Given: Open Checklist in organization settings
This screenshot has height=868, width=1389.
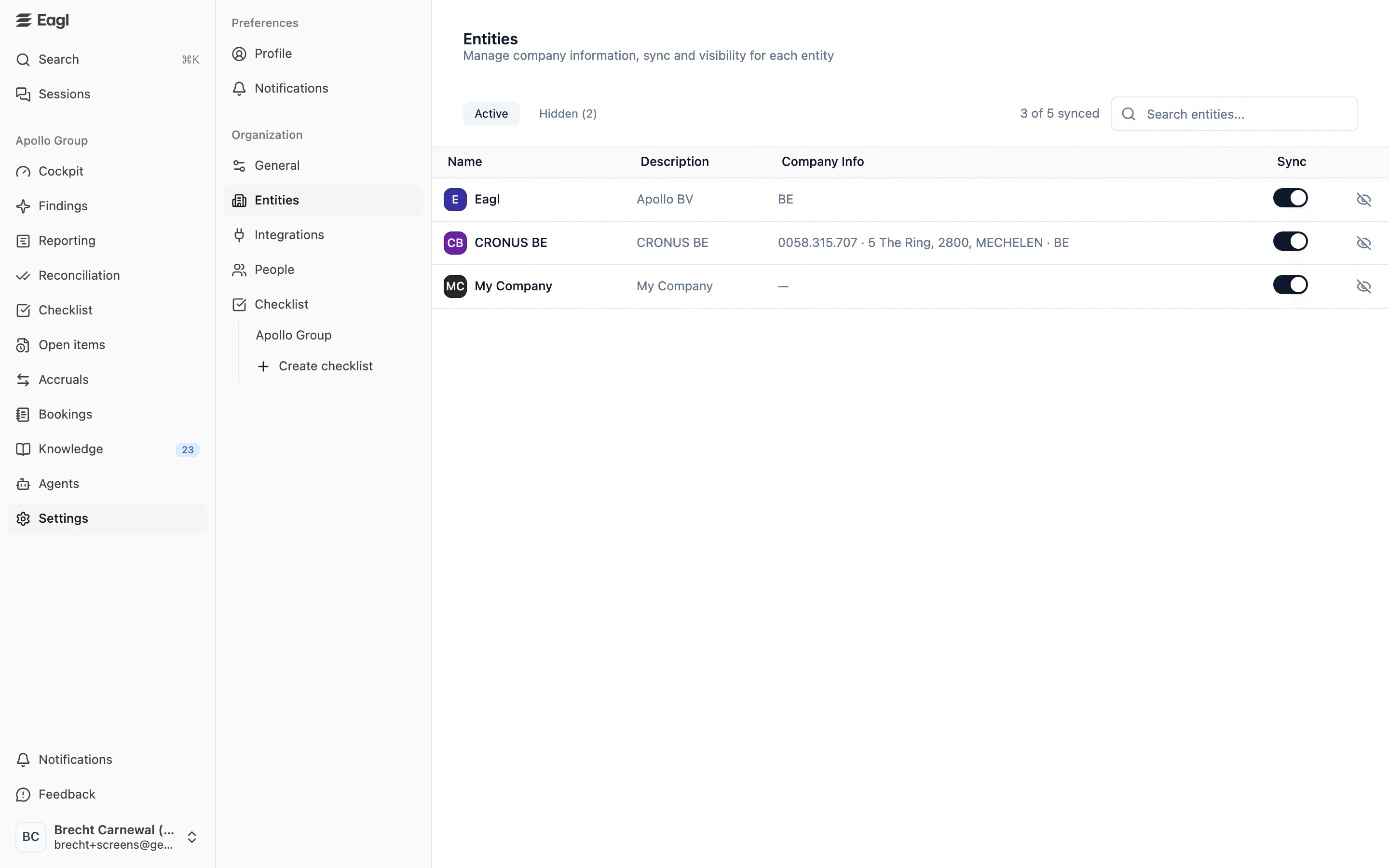Looking at the screenshot, I should click(x=324, y=304).
